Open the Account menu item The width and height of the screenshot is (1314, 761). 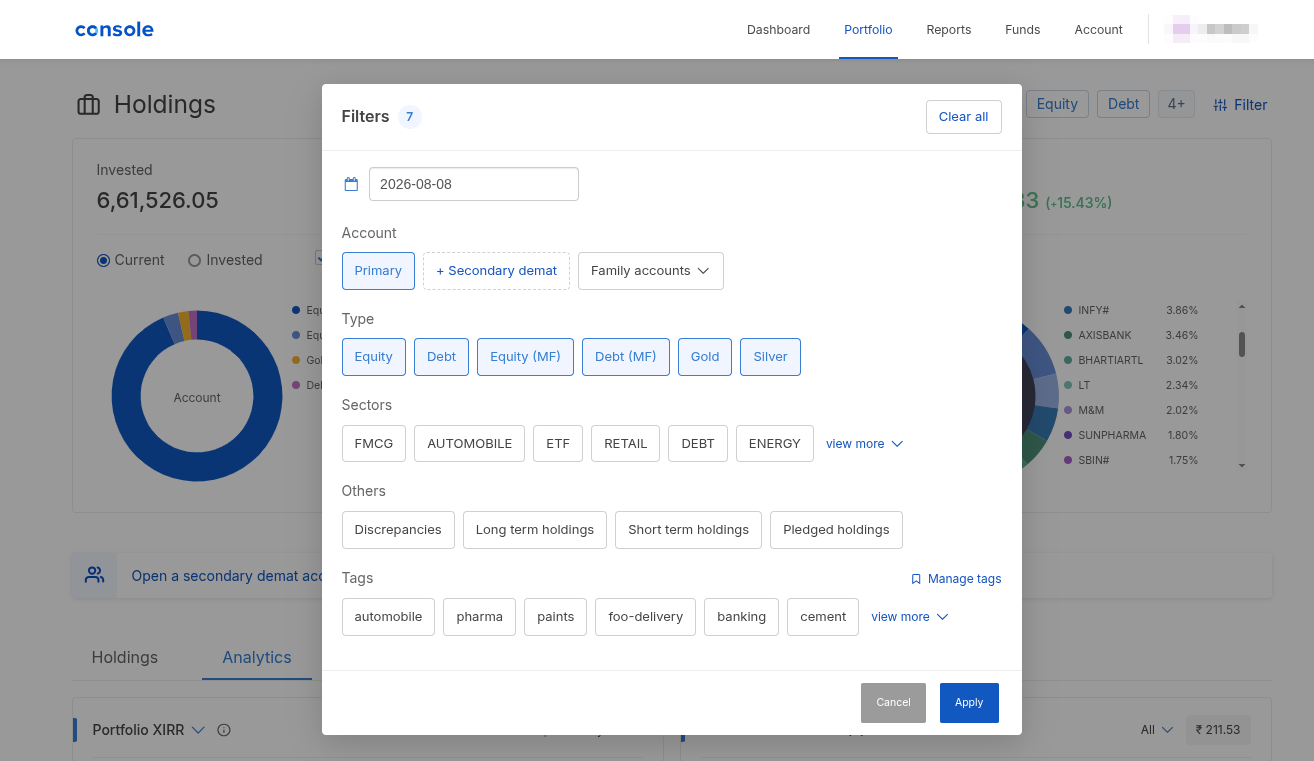tap(1099, 30)
